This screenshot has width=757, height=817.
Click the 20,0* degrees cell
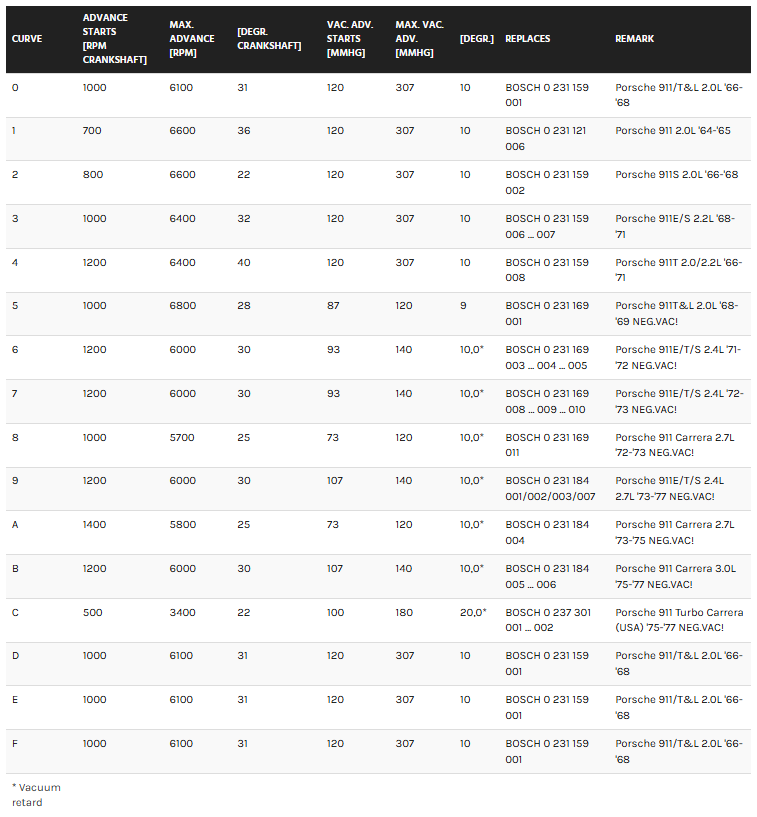pyautogui.click(x=472, y=612)
